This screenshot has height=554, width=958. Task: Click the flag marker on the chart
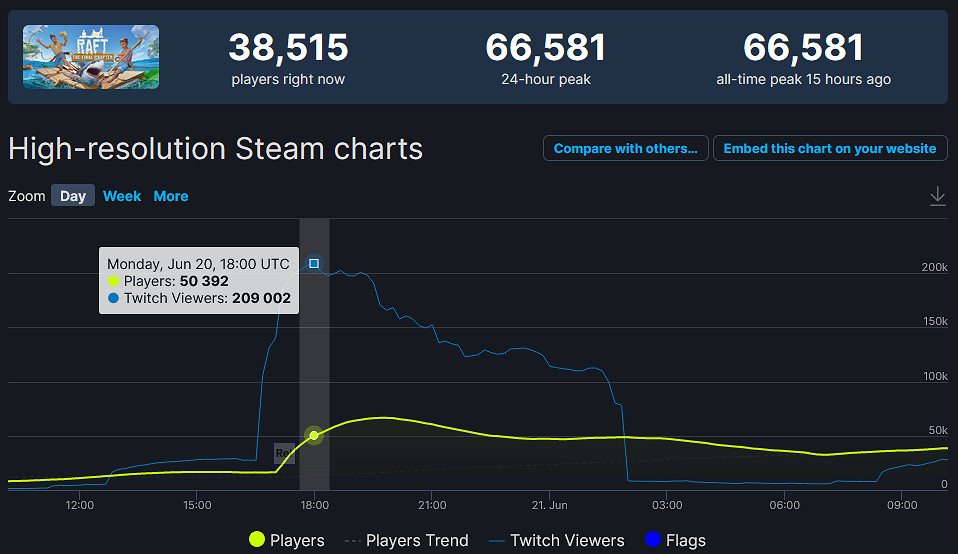click(284, 453)
